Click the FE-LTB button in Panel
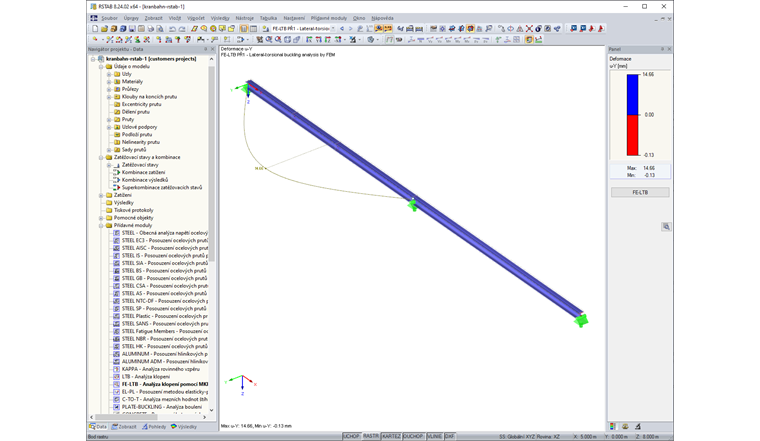The width and height of the screenshot is (760, 441). click(640, 192)
